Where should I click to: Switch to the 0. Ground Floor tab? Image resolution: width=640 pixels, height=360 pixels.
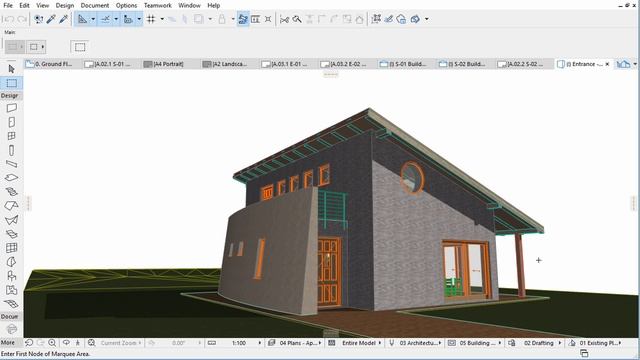point(49,64)
